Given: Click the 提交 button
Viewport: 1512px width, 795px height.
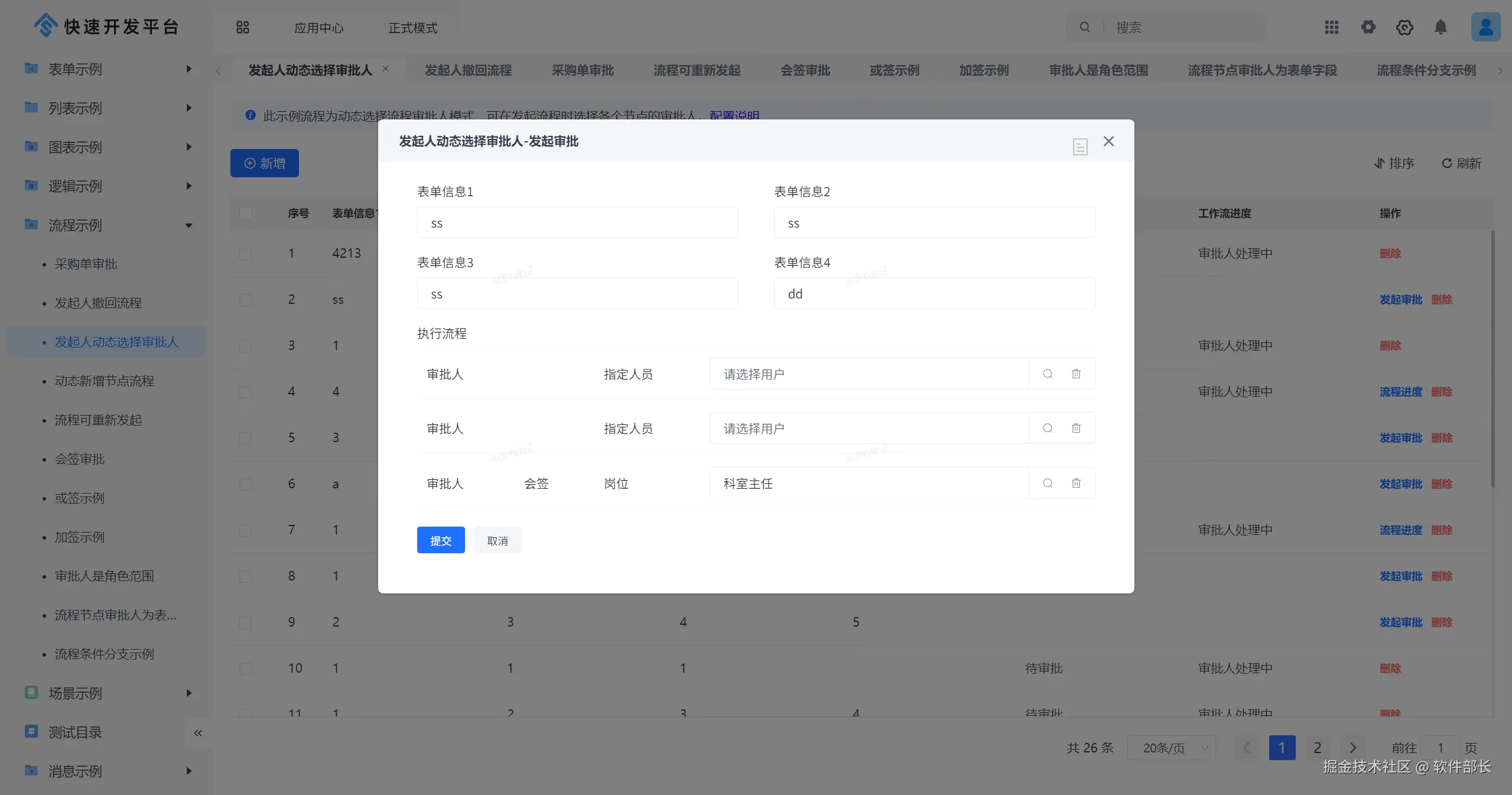Looking at the screenshot, I should click(x=440, y=540).
